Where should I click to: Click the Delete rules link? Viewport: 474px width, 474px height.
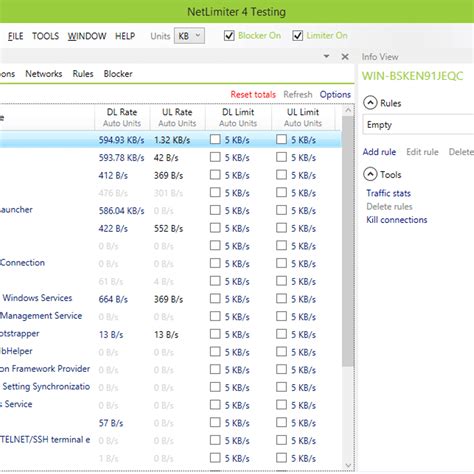click(x=389, y=207)
